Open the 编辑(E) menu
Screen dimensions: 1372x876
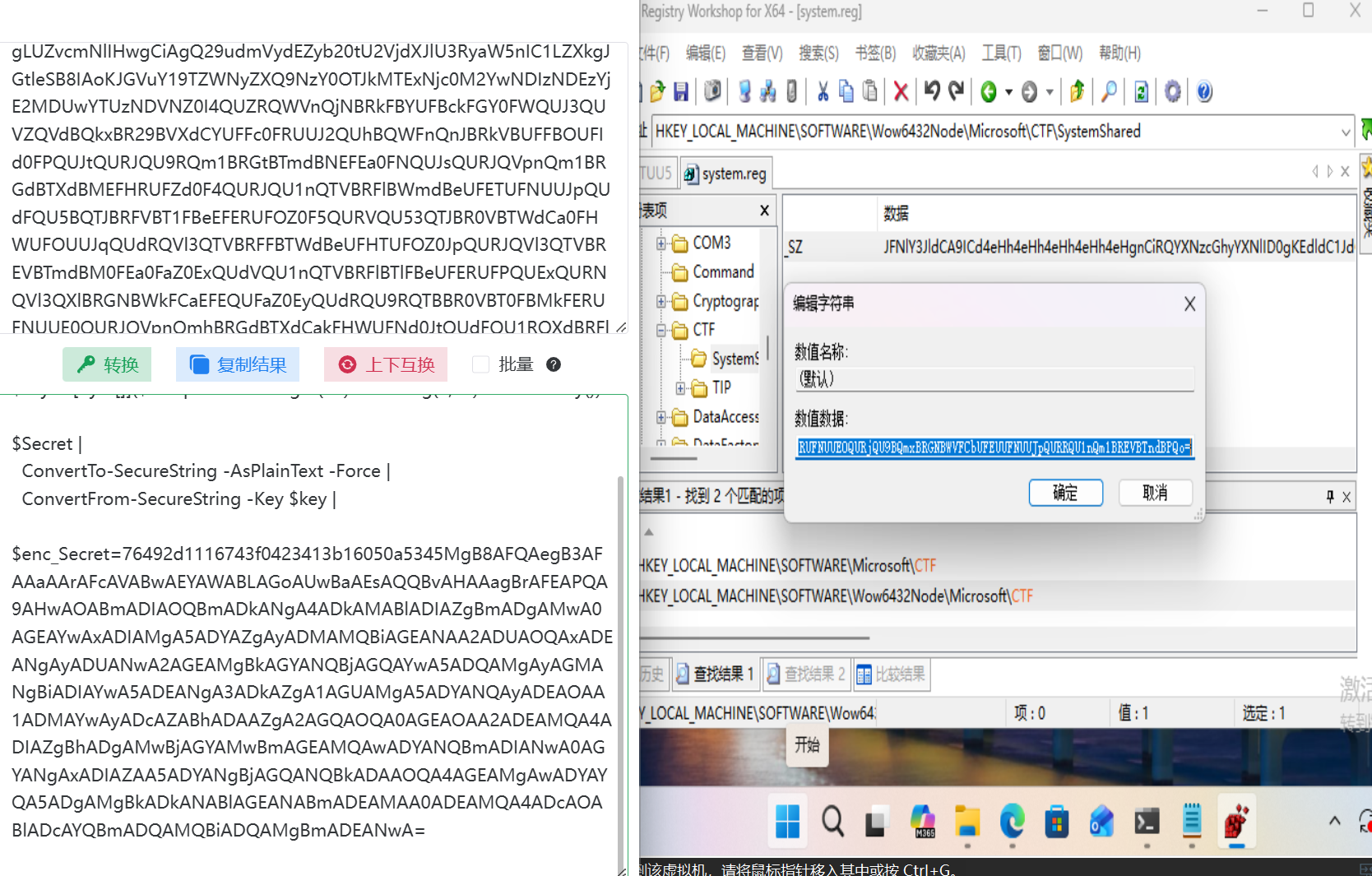706,53
